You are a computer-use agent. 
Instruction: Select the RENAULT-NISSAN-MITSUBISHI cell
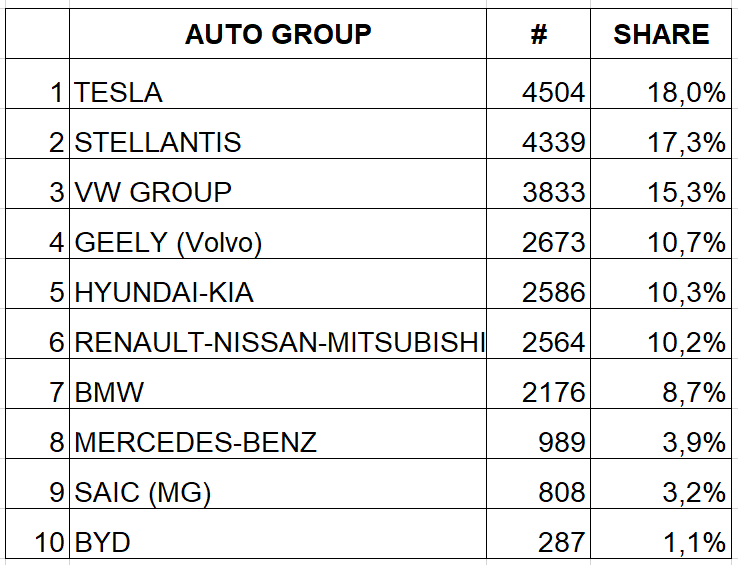point(278,334)
